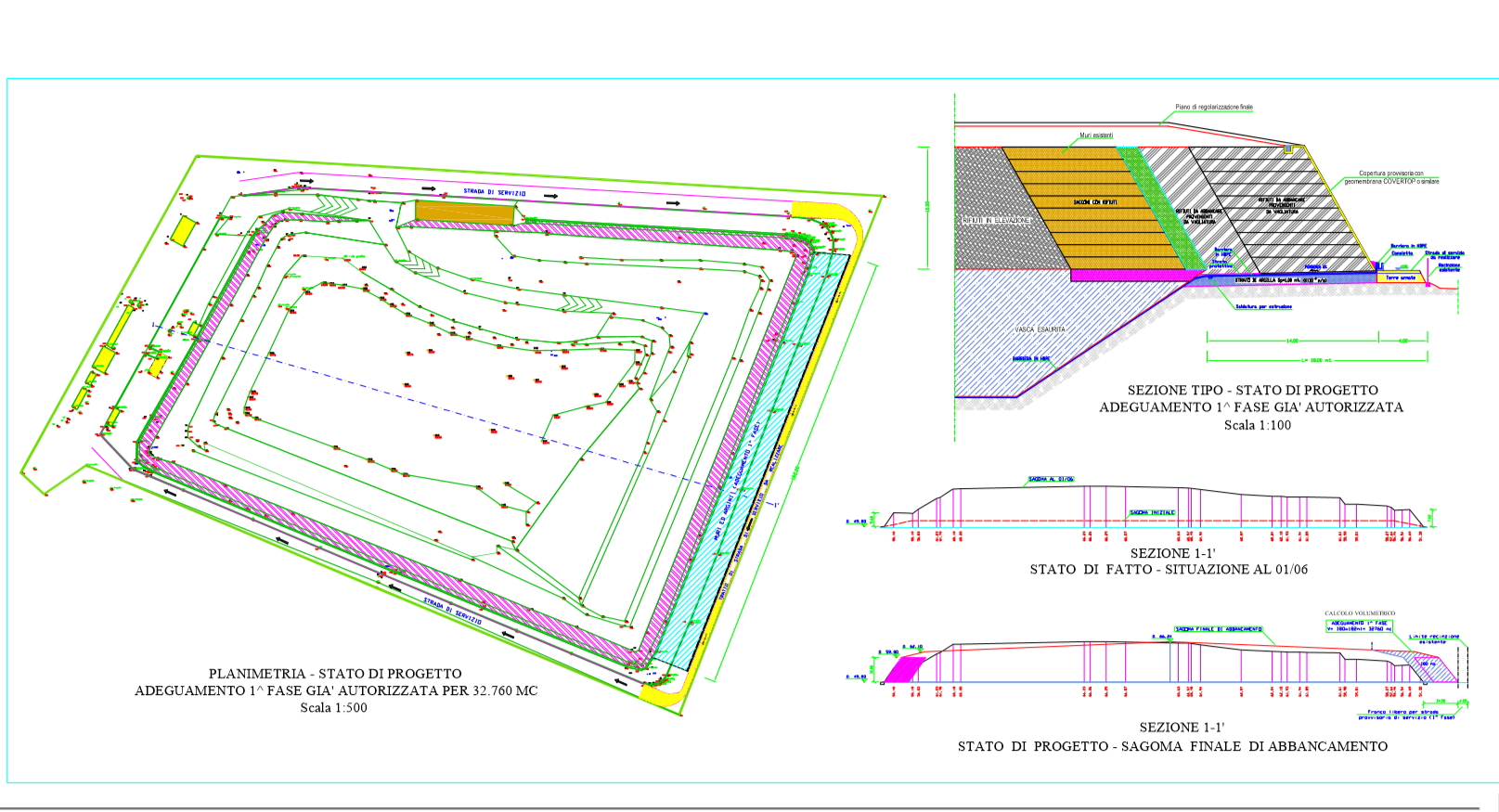Click the "Terre armate" label
Screen dimensions: 1499x812
tap(1401, 277)
